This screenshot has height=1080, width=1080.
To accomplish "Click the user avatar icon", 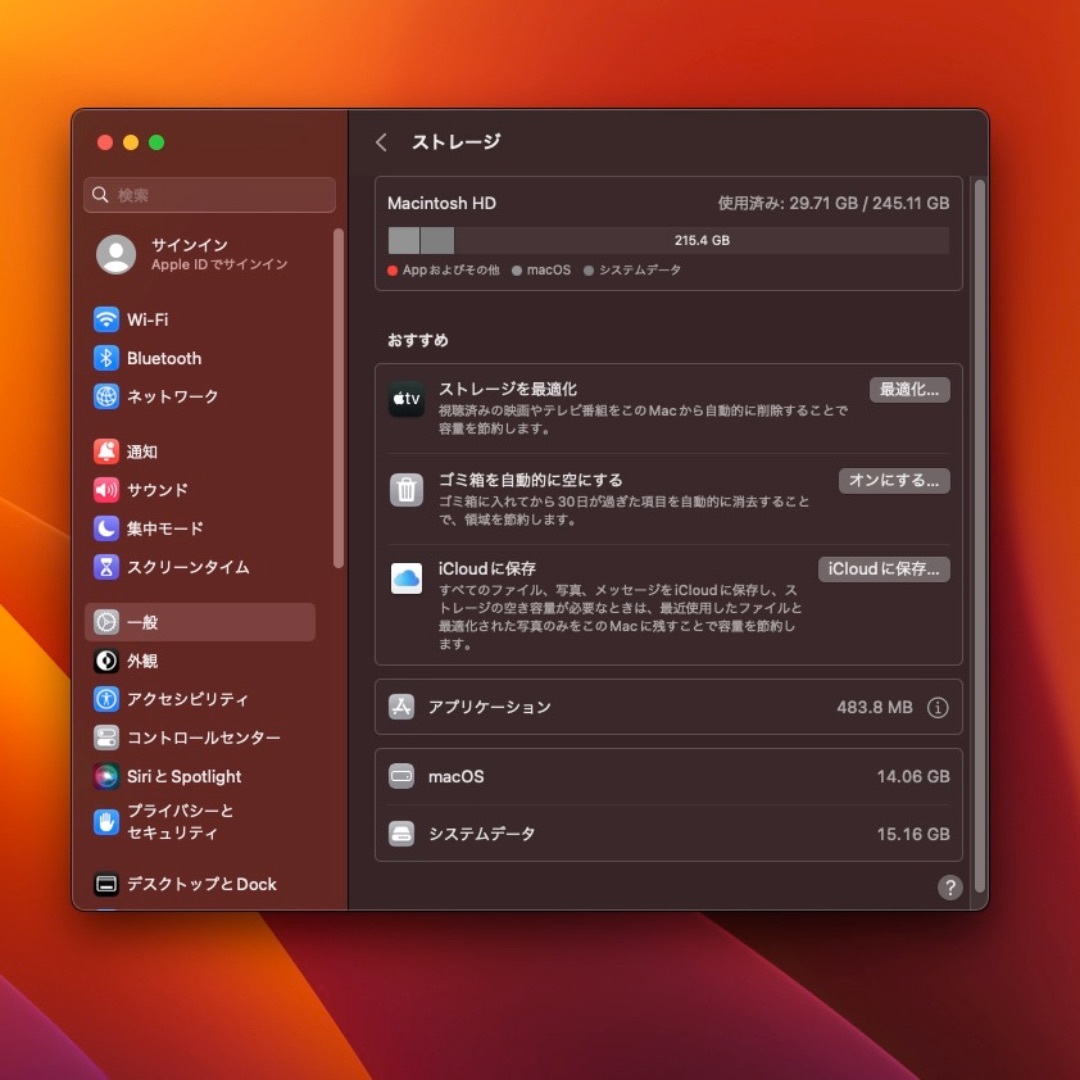I will [x=116, y=255].
